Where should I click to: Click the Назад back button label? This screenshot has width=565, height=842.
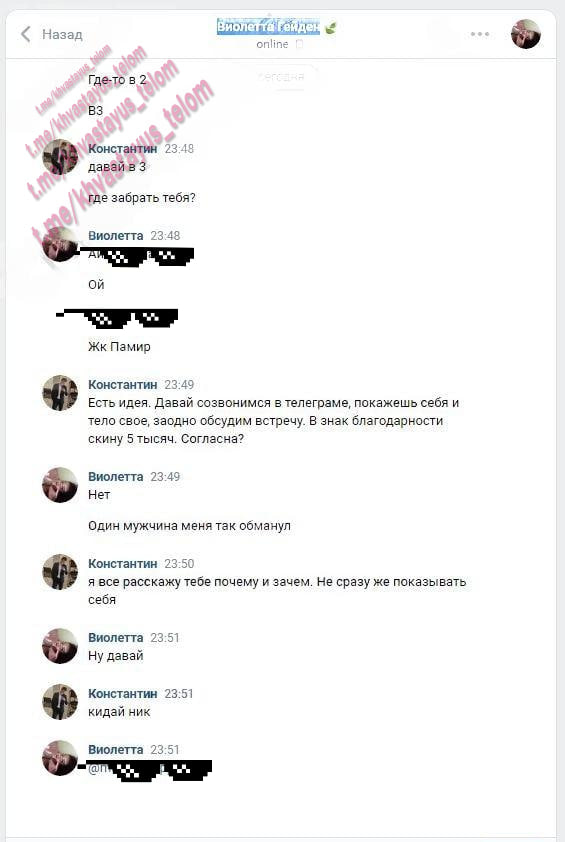[62, 34]
